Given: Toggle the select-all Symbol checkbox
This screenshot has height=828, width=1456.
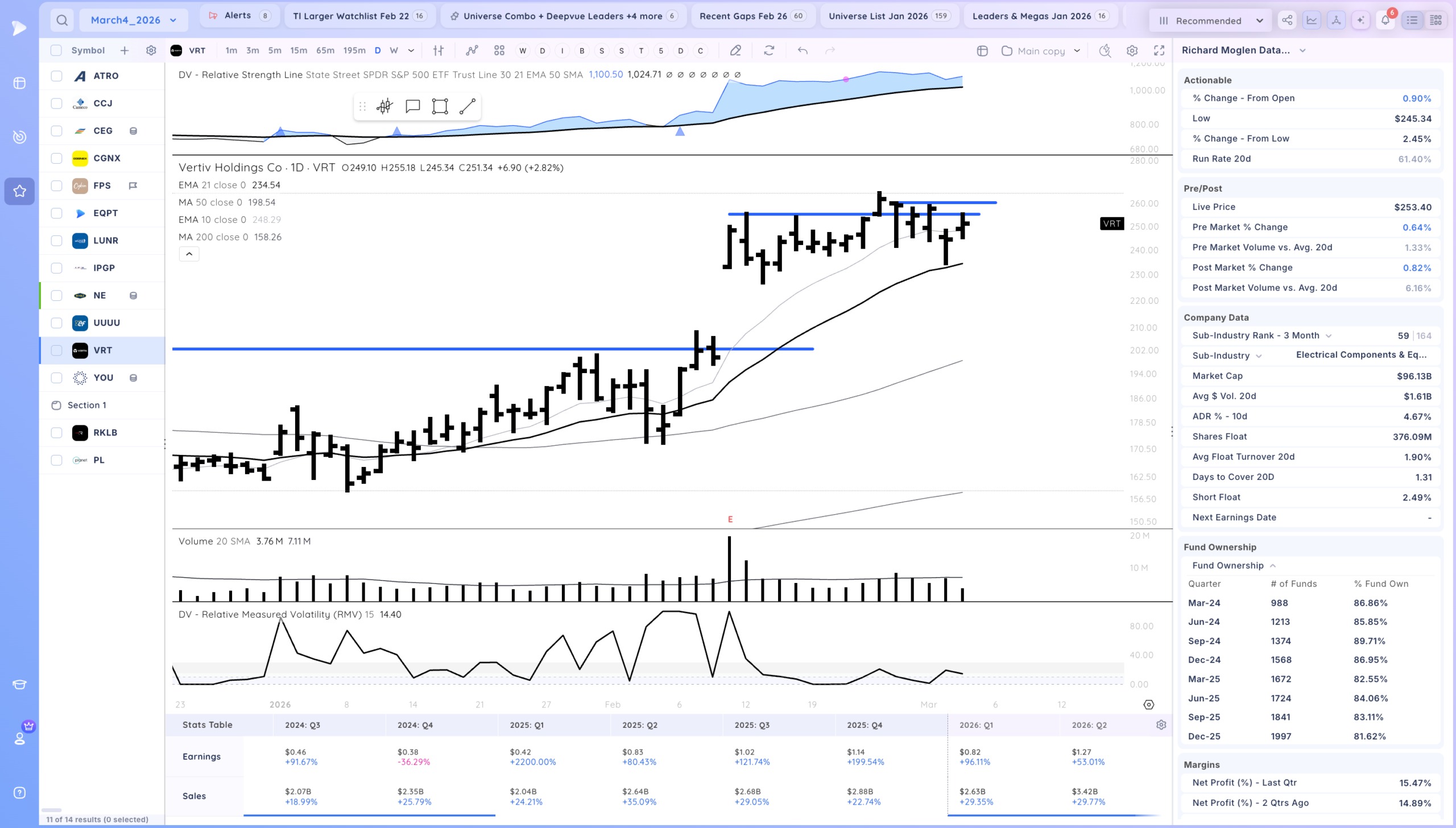Looking at the screenshot, I should pos(56,50).
